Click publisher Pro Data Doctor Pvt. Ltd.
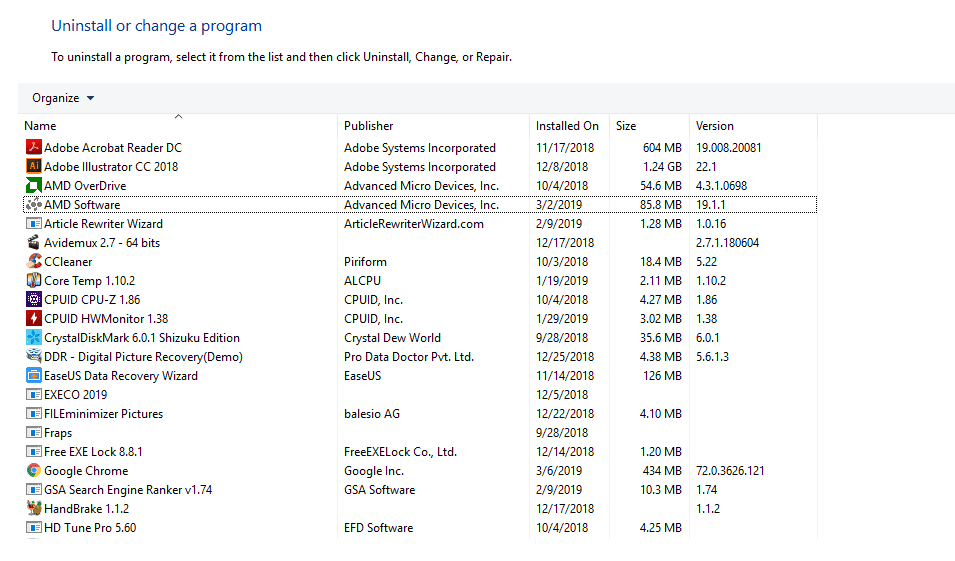This screenshot has height=561, width=955. click(409, 356)
